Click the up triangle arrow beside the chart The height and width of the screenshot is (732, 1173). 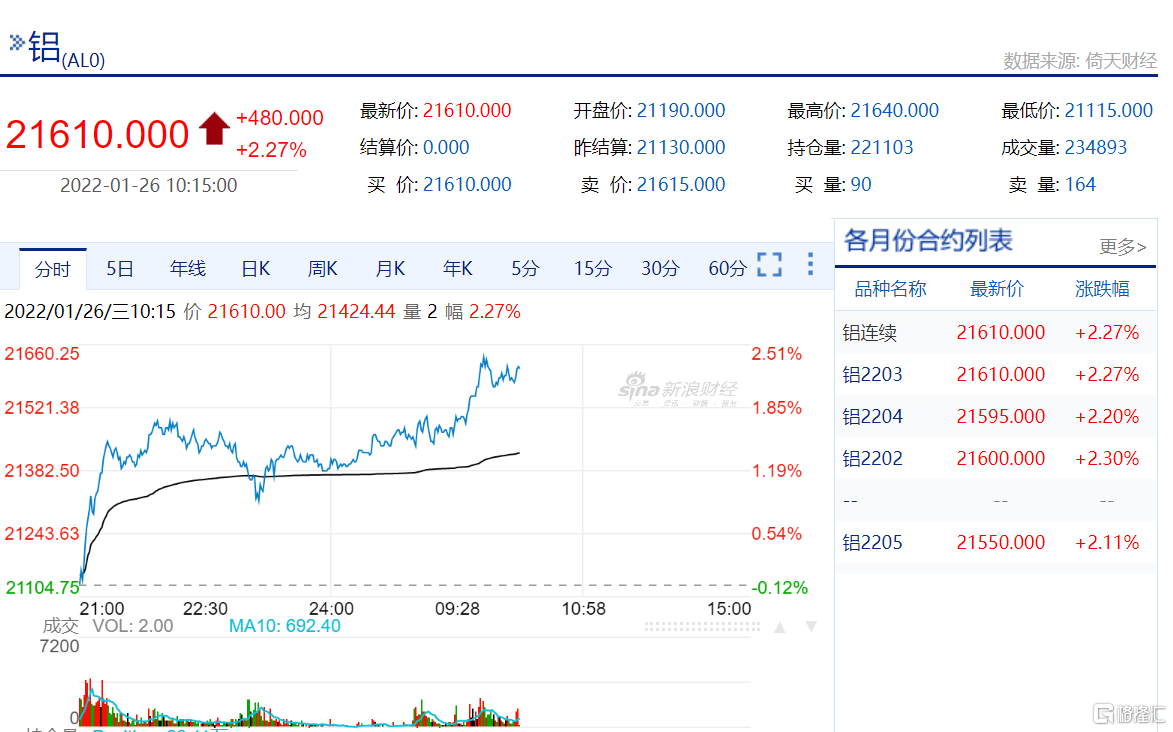point(782,626)
